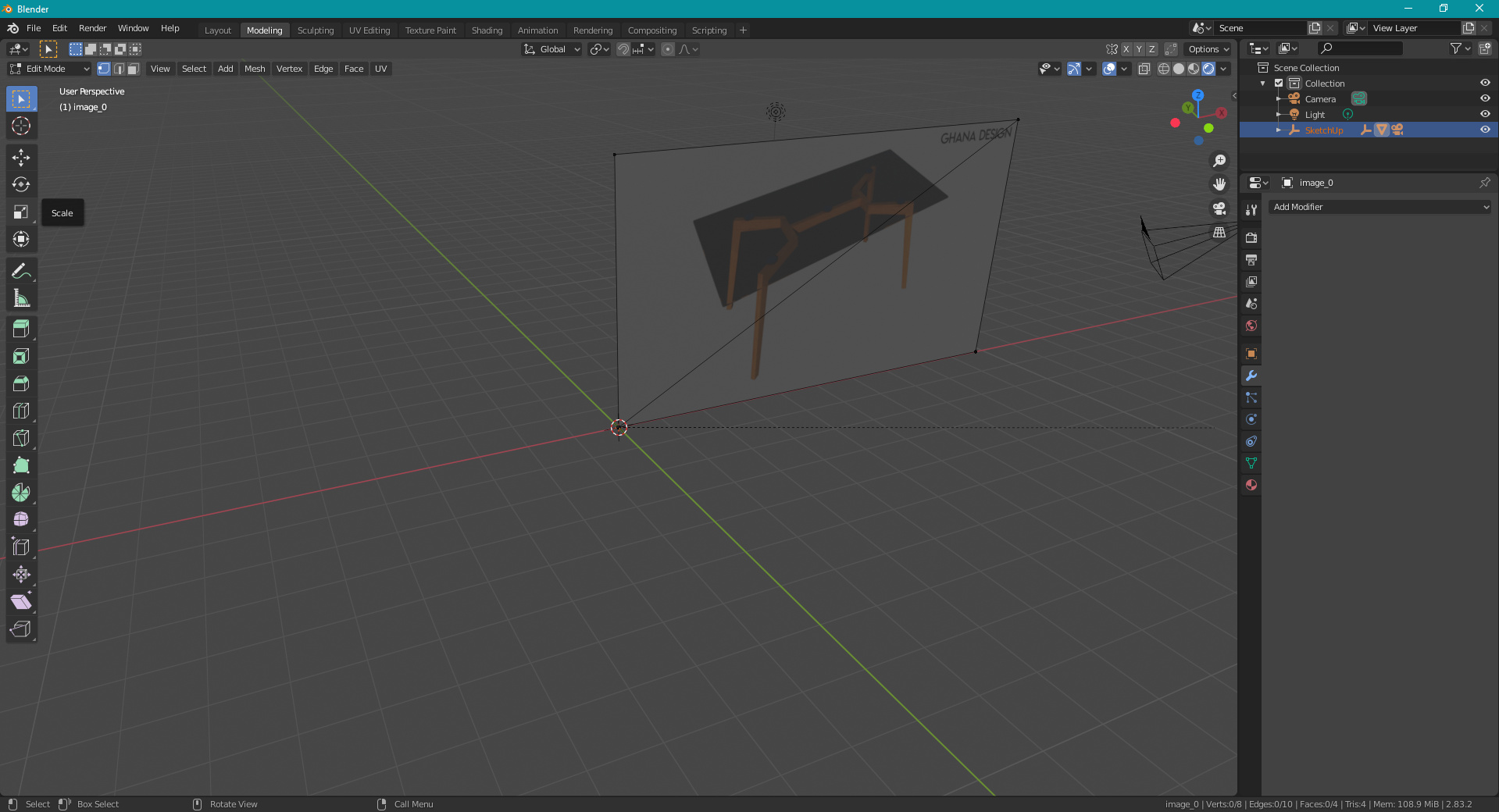1499x812 pixels.
Task: Select the Annotate tool
Action: coord(21,270)
